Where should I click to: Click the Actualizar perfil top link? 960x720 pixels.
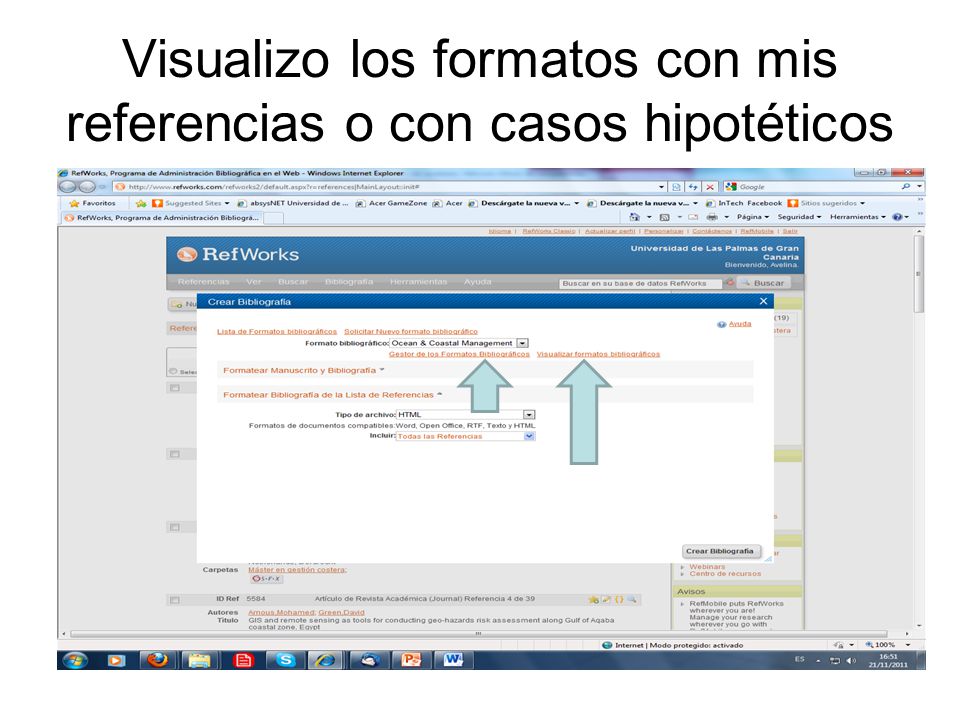pos(610,231)
